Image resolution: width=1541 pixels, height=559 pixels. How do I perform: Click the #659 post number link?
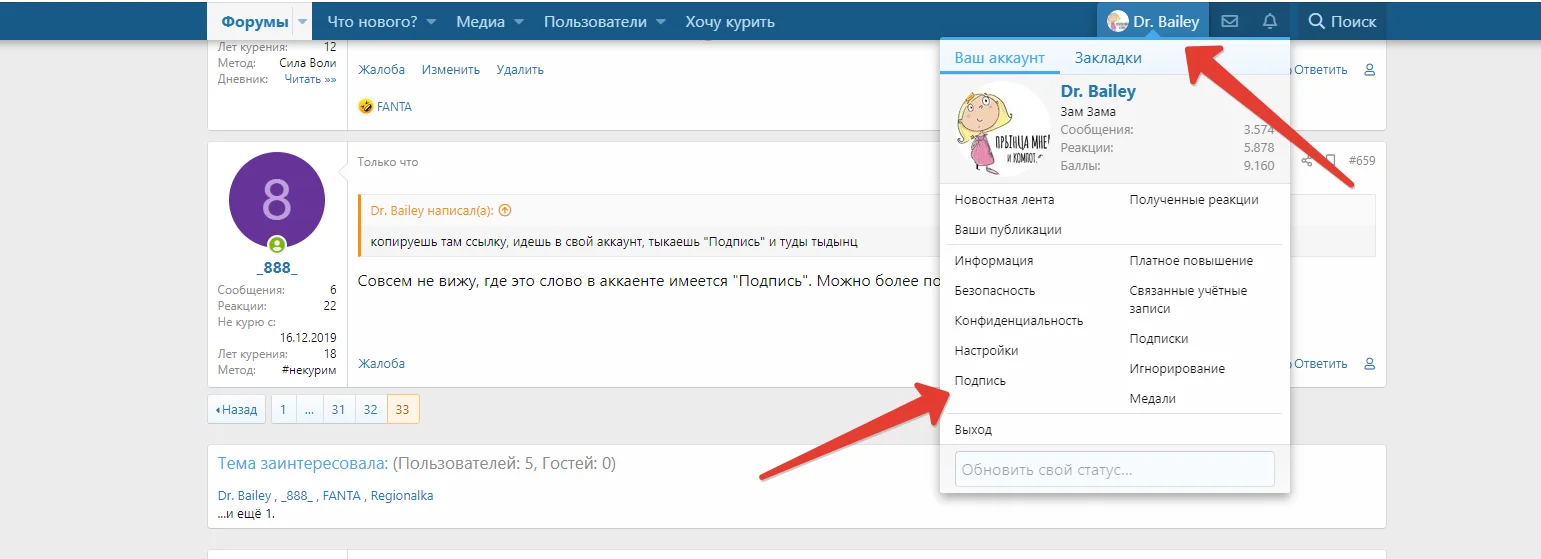[x=1362, y=160]
